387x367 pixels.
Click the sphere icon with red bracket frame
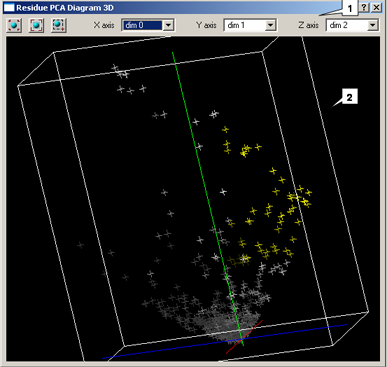point(36,25)
